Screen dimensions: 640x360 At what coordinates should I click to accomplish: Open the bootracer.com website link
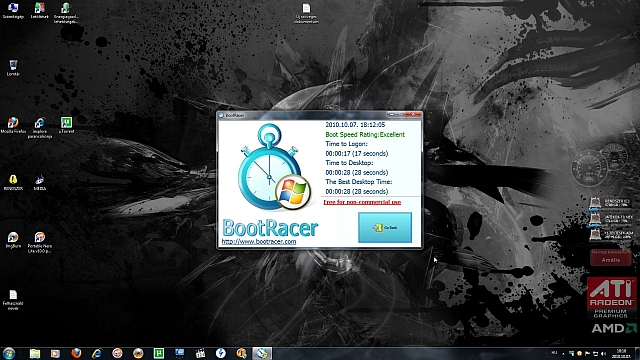259,241
